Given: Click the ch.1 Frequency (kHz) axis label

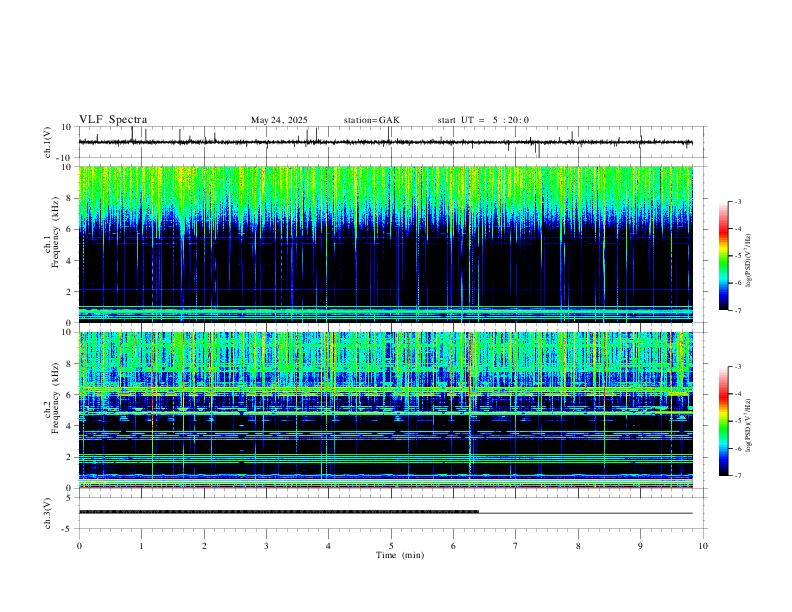Looking at the screenshot, I should pos(52,233).
